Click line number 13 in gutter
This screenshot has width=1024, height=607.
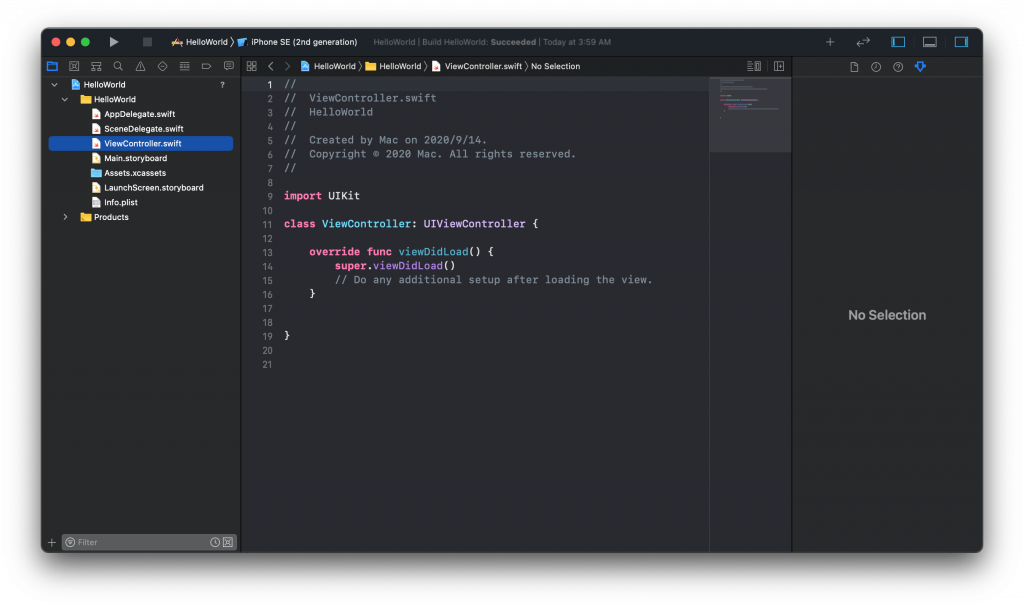click(x=268, y=252)
